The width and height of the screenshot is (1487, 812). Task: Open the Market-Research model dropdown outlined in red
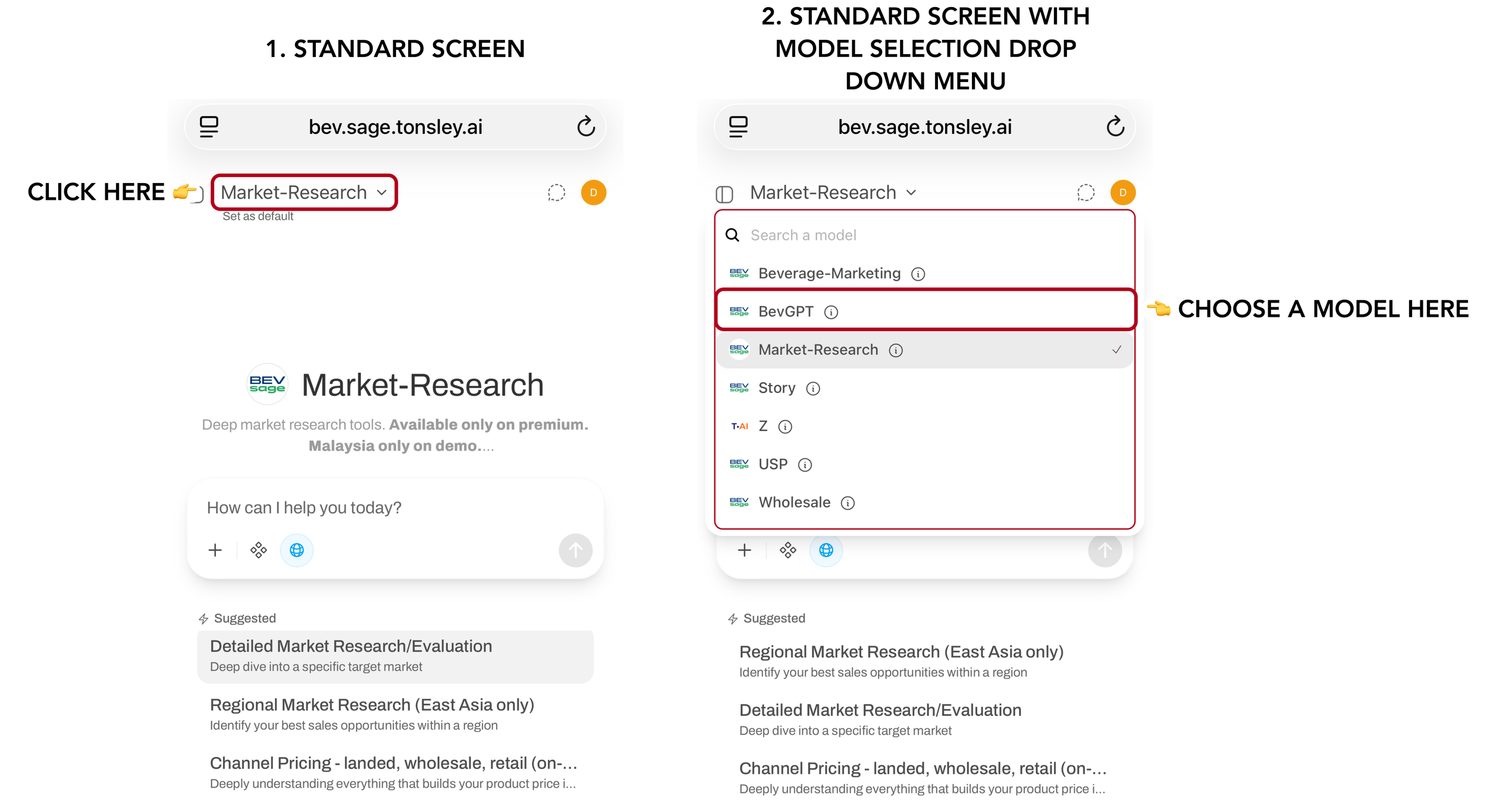point(304,192)
